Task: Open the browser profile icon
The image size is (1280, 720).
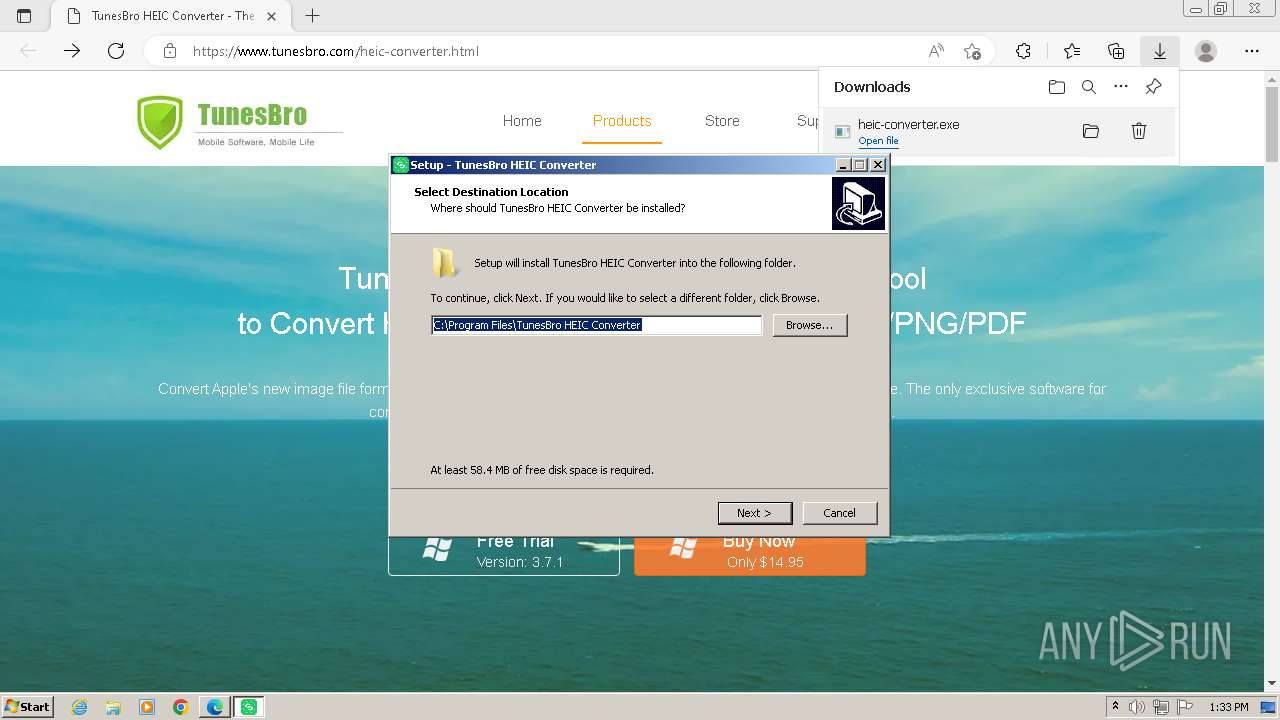Action: click(1206, 51)
